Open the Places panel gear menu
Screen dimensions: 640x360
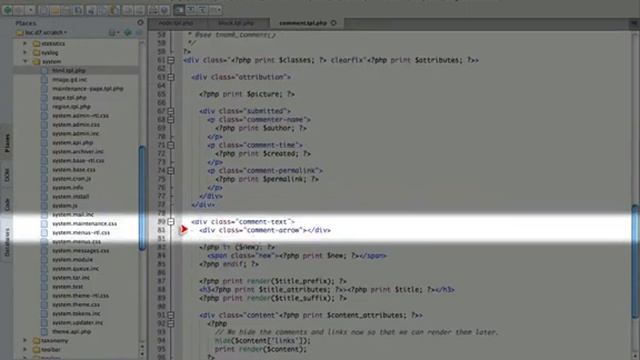140,22
